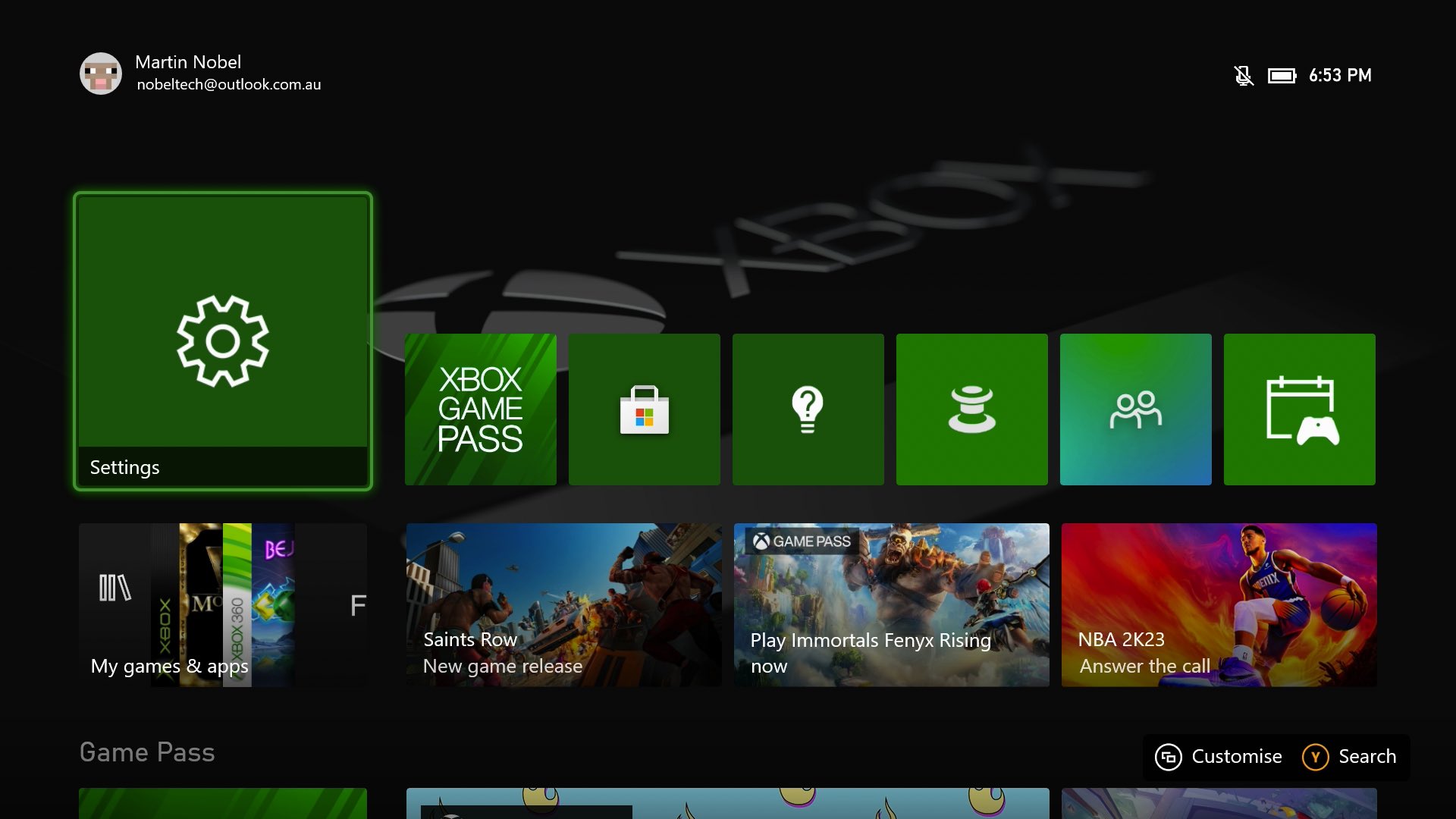1456x819 pixels.
Task: Open the gaming events calendar tile
Action: (1299, 409)
